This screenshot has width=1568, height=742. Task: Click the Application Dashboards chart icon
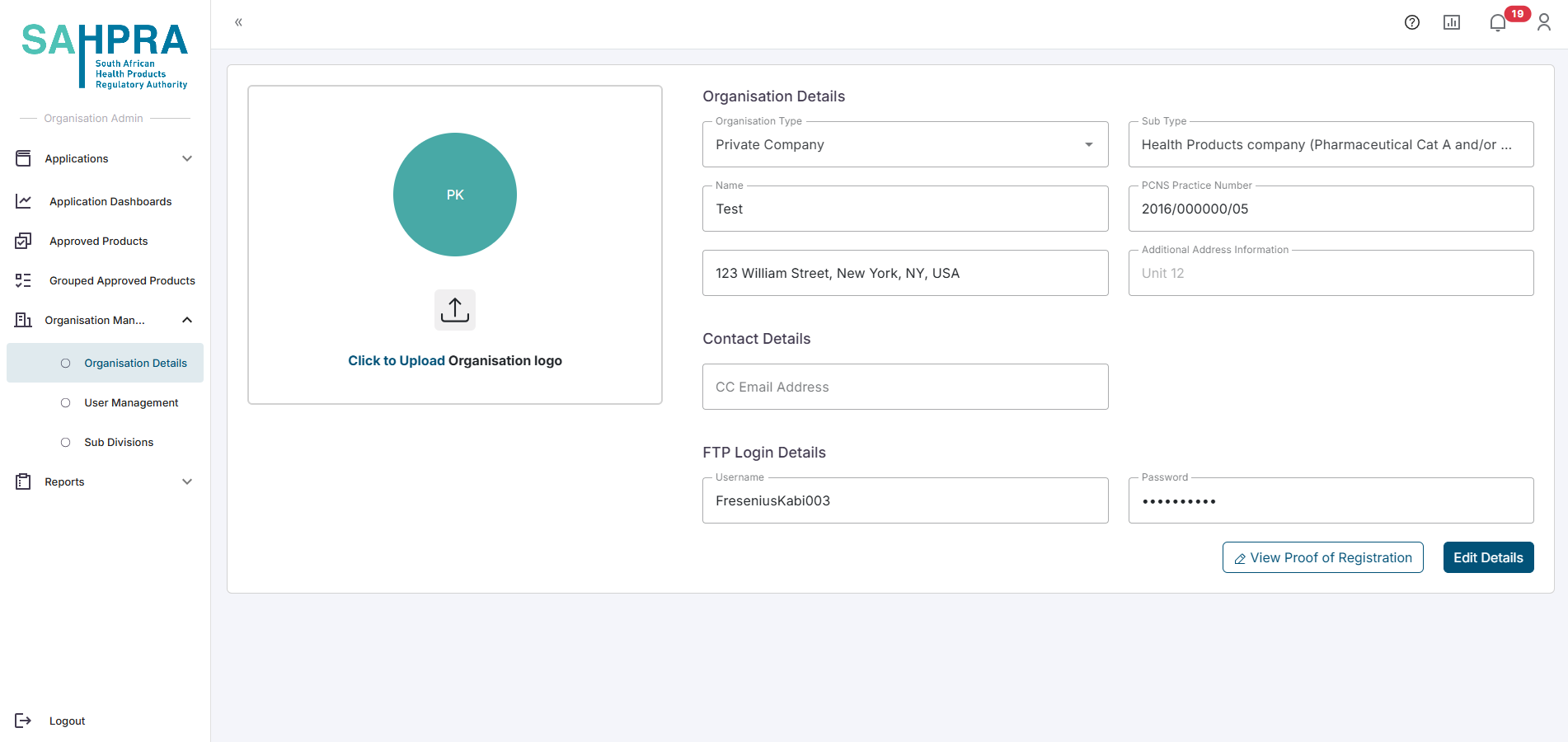(23, 201)
